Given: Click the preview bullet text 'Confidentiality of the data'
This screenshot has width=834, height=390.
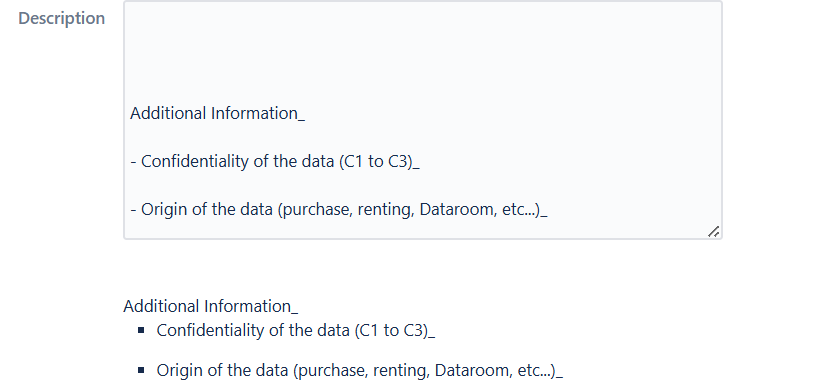Looking at the screenshot, I should (x=253, y=330).
